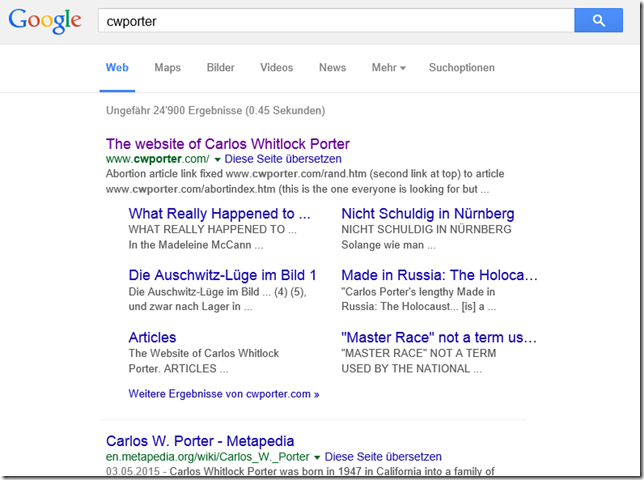Screen dimensions: 644x480
Task: Click the Google logo
Action: coord(46,21)
